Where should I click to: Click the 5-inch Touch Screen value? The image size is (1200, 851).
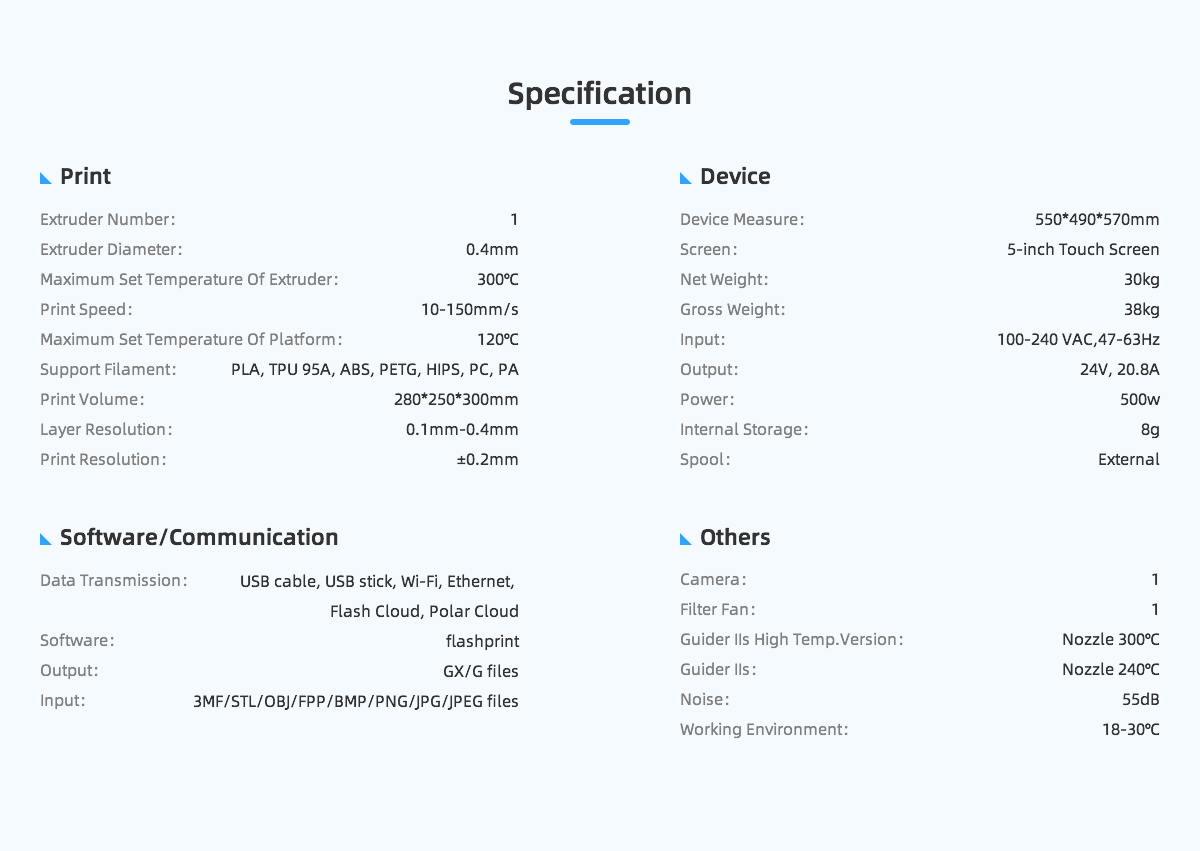tap(1083, 250)
